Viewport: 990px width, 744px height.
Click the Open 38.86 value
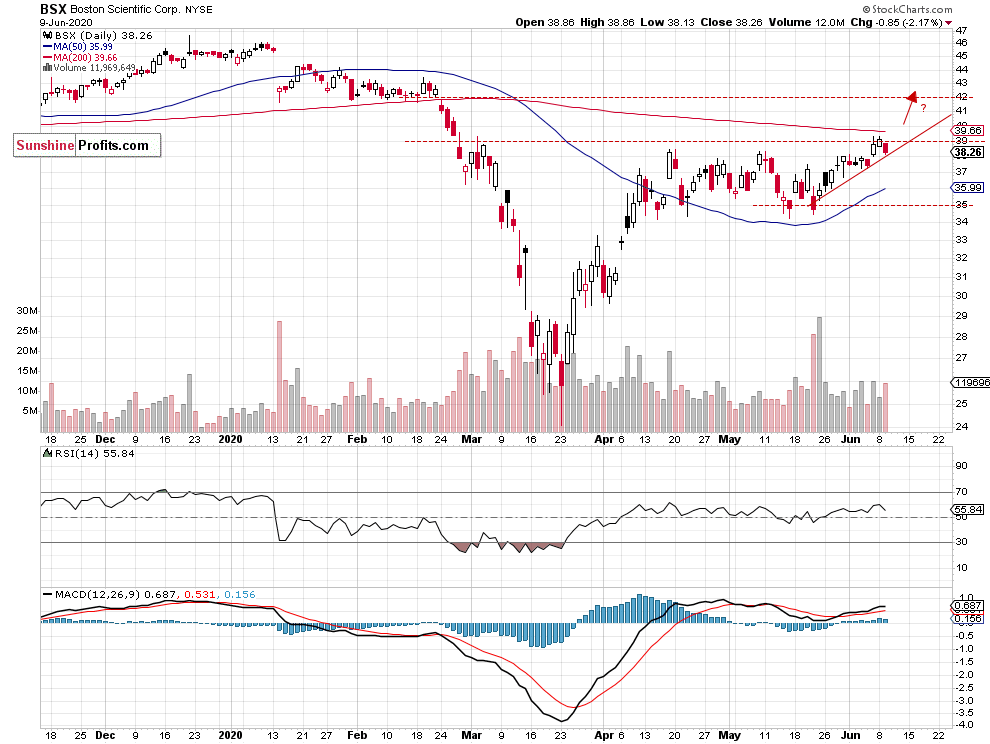point(544,22)
